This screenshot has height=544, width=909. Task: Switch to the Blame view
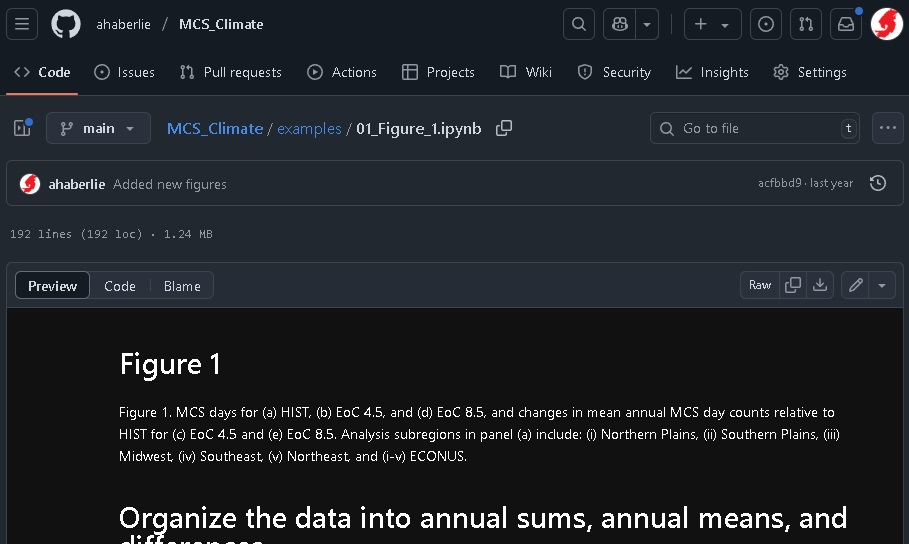182,286
